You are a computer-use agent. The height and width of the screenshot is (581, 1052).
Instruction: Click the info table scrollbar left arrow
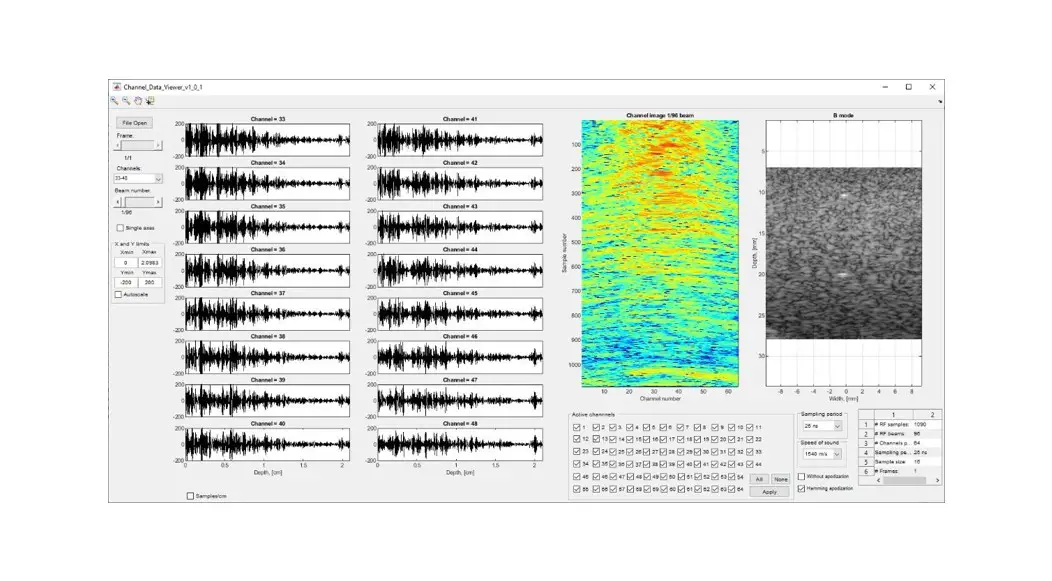(879, 480)
